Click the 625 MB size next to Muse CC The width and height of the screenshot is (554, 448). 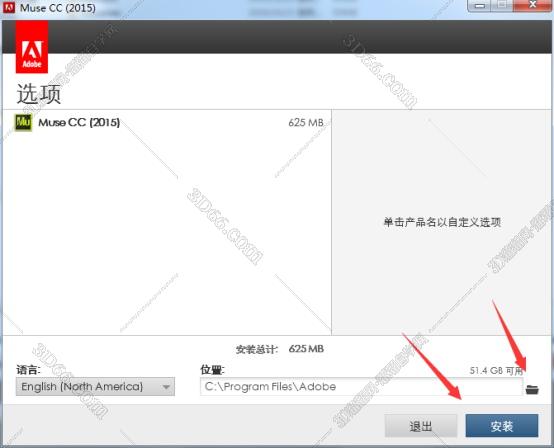coord(306,123)
